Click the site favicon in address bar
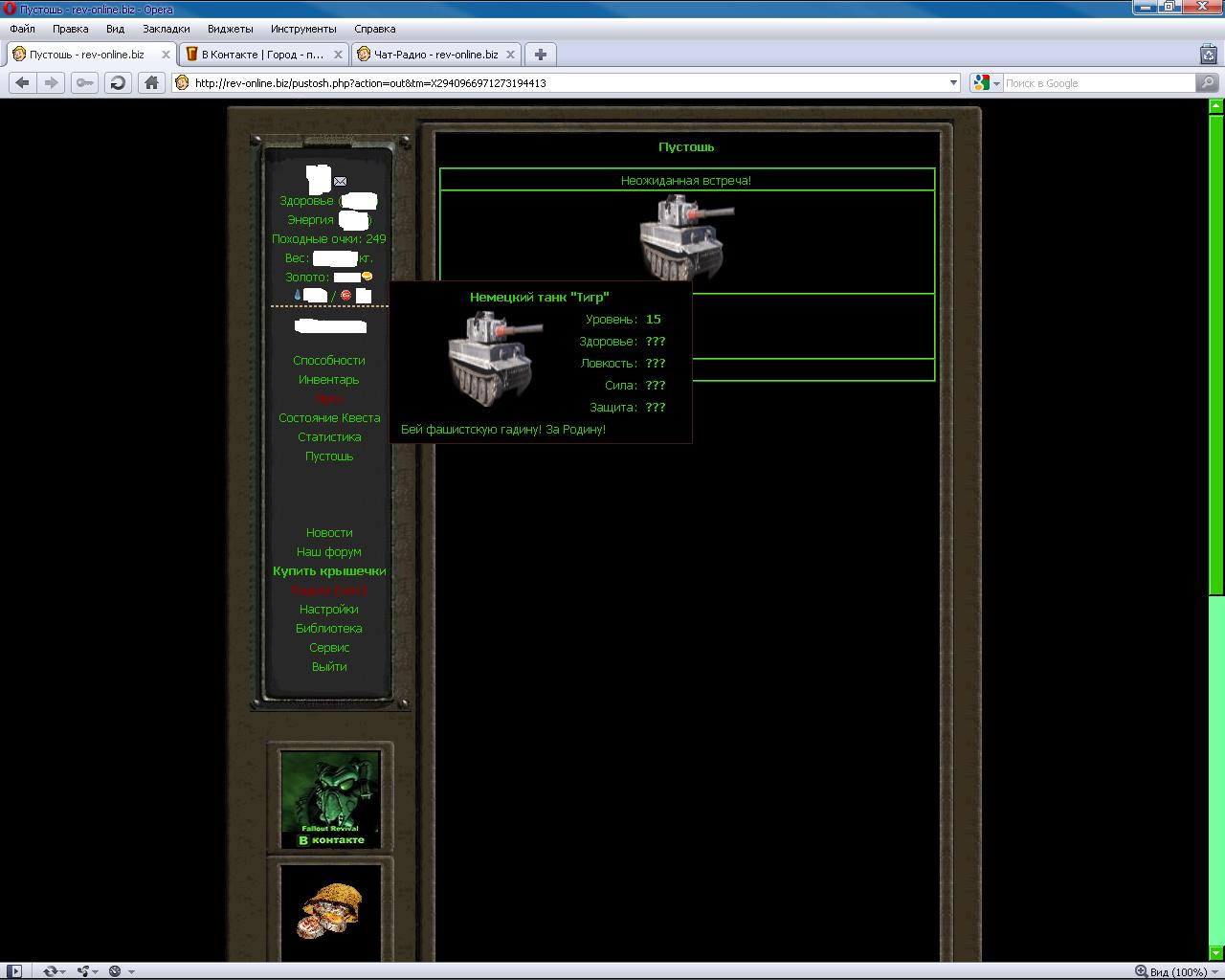 click(183, 83)
